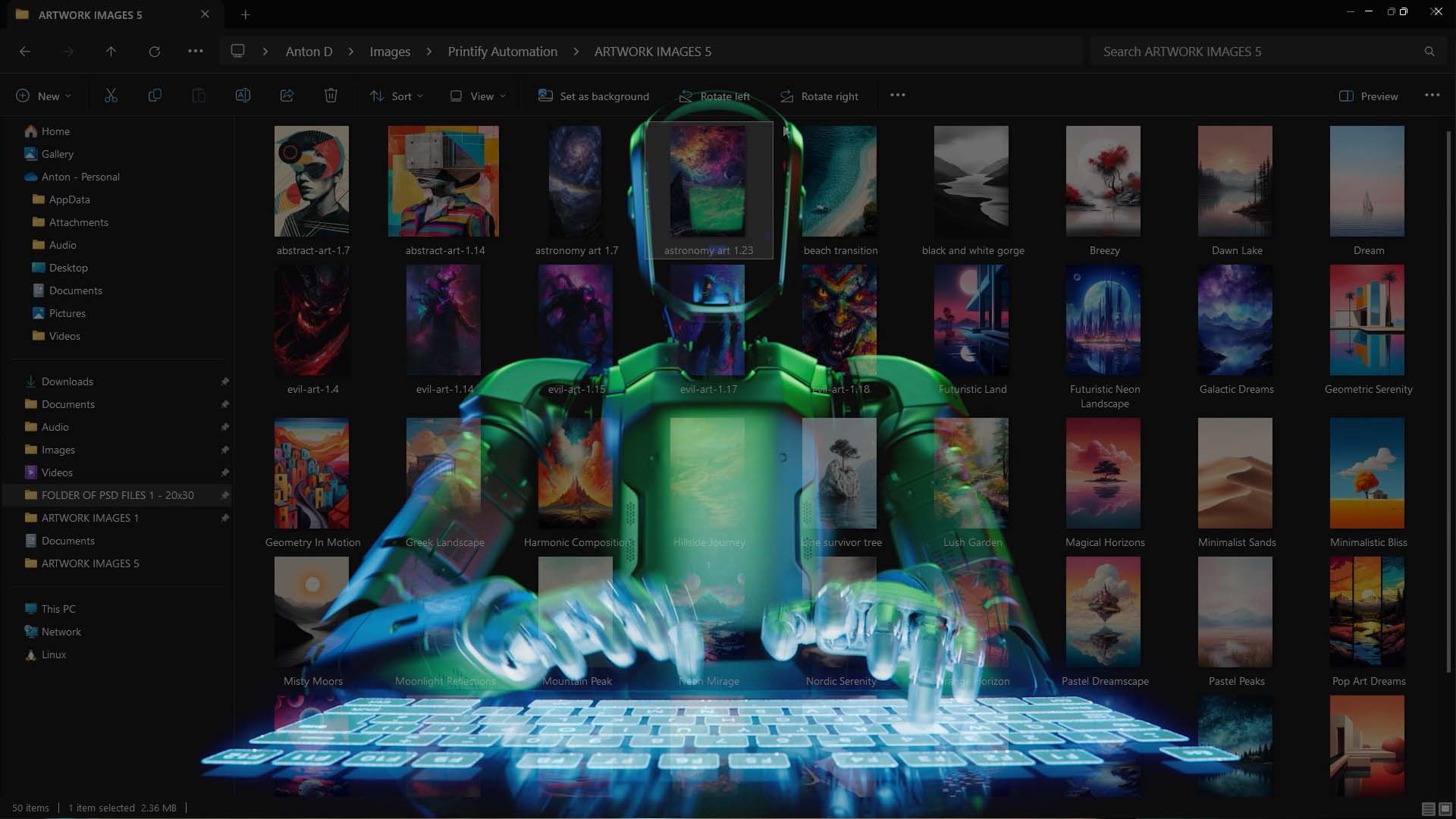
Task: Set selected image as desktop background
Action: (593, 96)
